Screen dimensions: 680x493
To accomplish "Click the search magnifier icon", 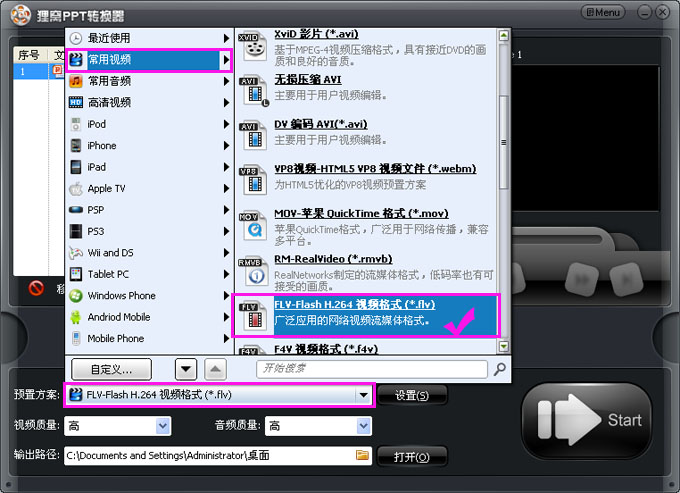I will [x=500, y=369].
